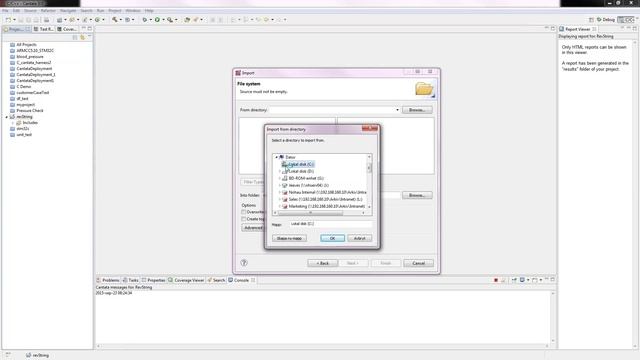Switch to the Coverage Viewer tab

[x=186, y=280]
